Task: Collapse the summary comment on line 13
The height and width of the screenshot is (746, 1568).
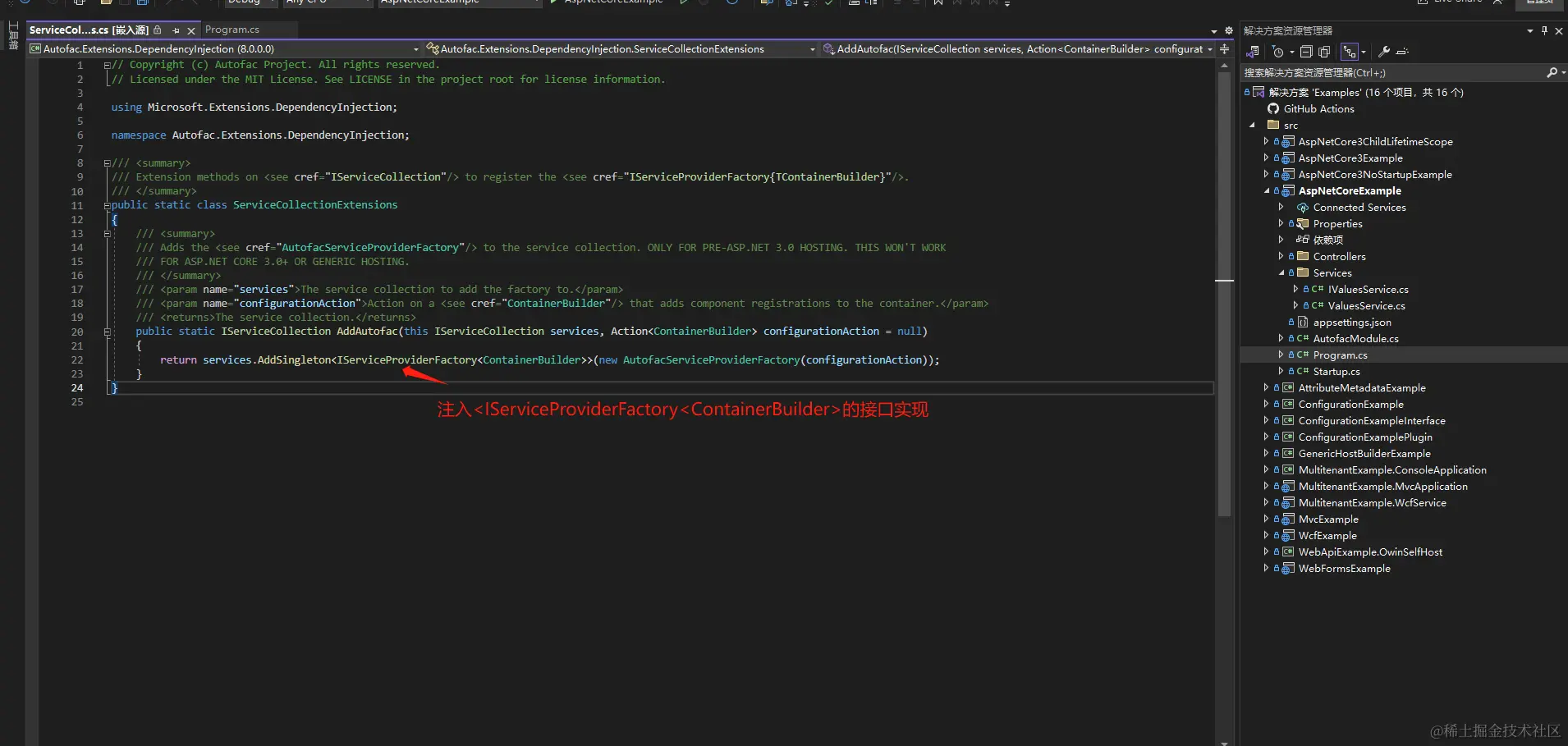Action: (x=107, y=234)
